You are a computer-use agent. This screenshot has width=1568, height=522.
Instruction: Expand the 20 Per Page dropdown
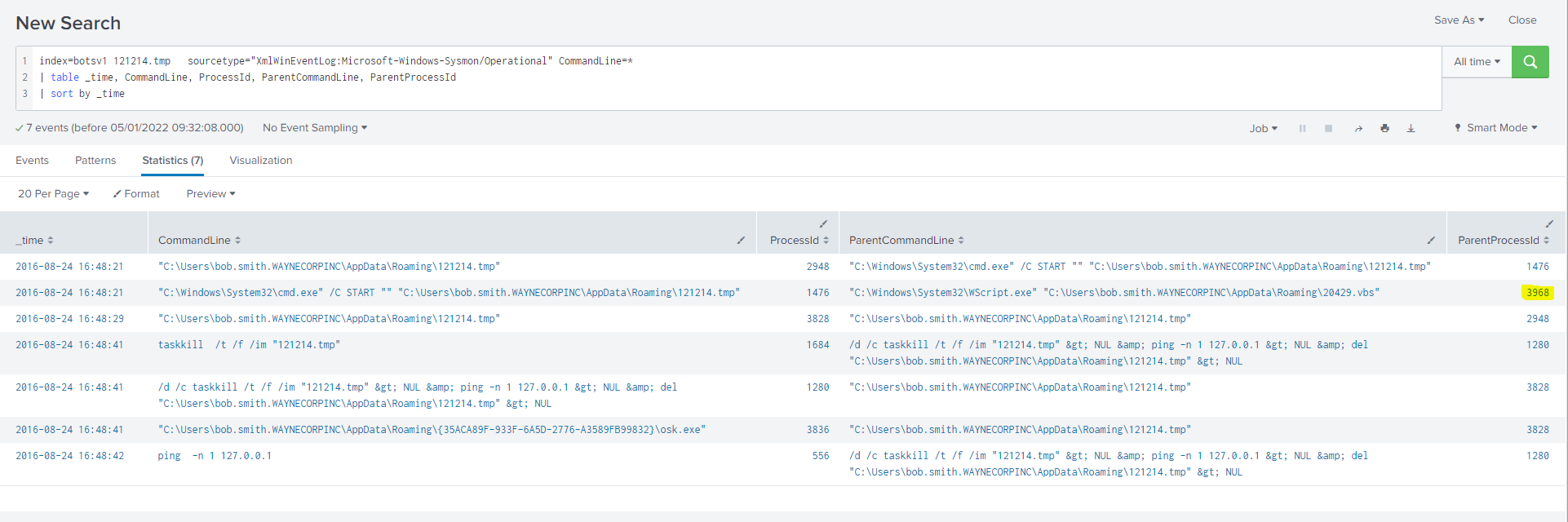[53, 194]
